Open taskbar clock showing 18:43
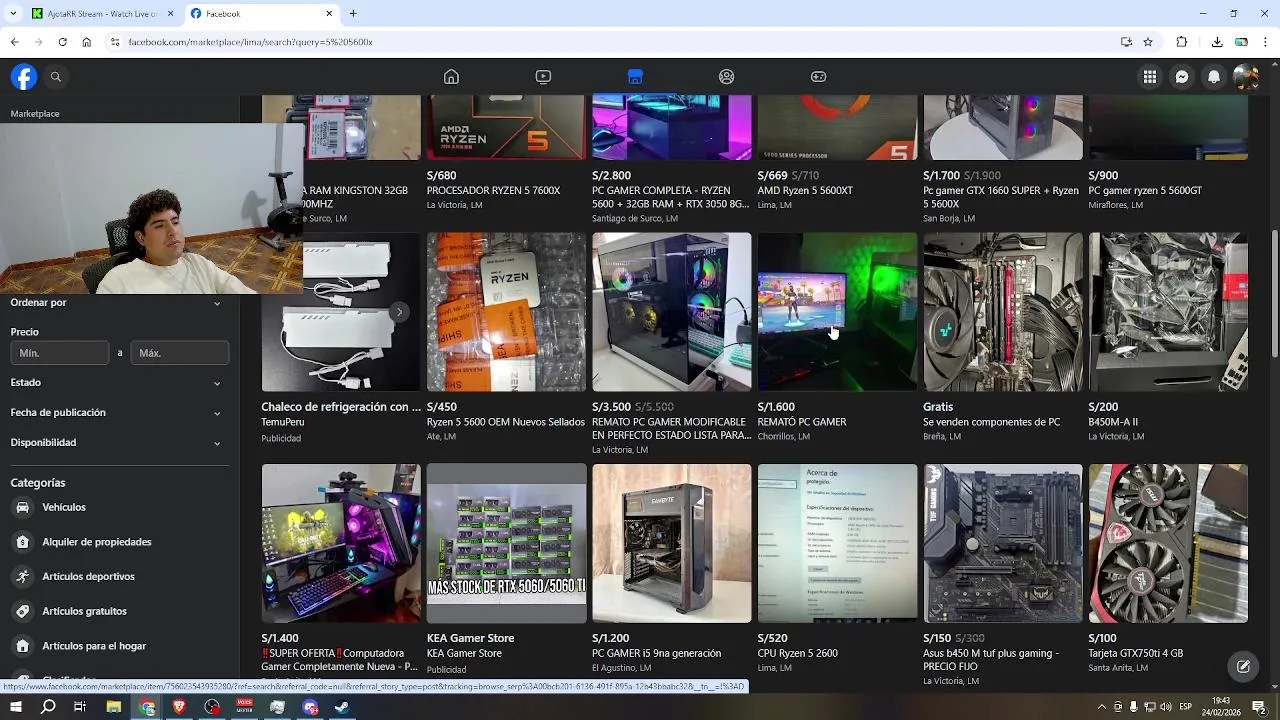1280x720 pixels. 1221,706
